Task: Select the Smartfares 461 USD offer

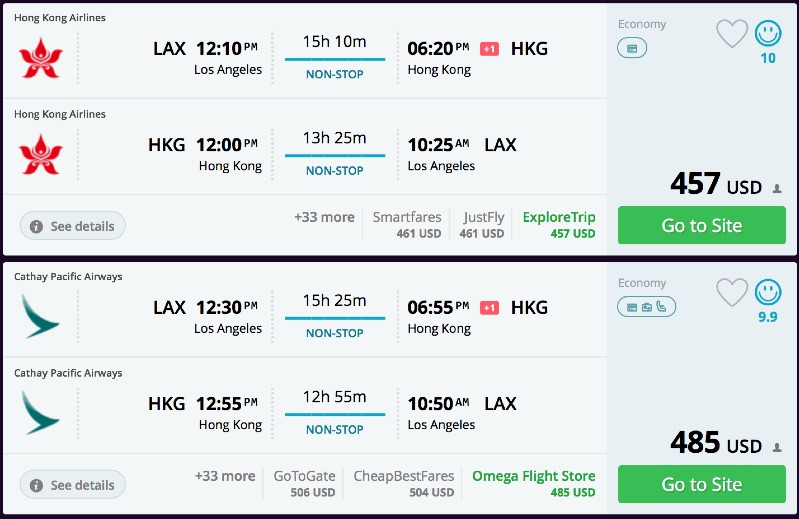Action: coord(407,224)
